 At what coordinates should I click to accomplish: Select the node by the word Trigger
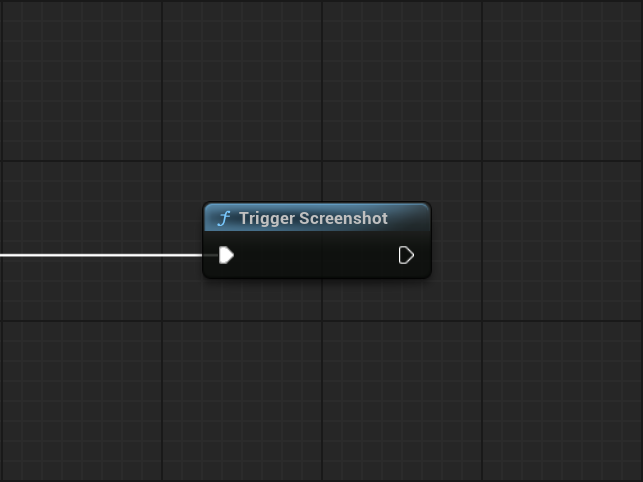pos(266,218)
